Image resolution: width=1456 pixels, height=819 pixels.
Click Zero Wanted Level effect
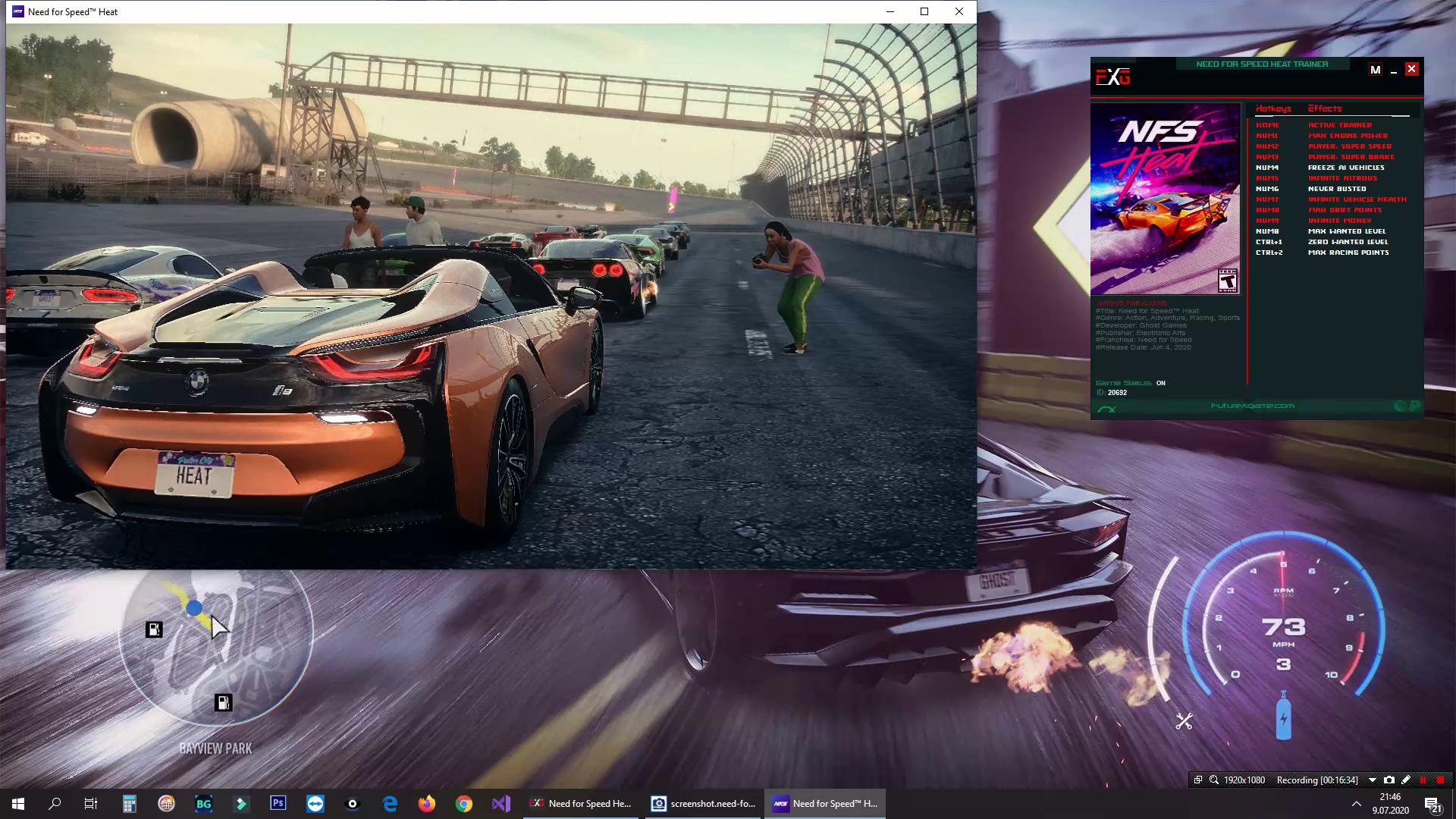coord(1348,242)
